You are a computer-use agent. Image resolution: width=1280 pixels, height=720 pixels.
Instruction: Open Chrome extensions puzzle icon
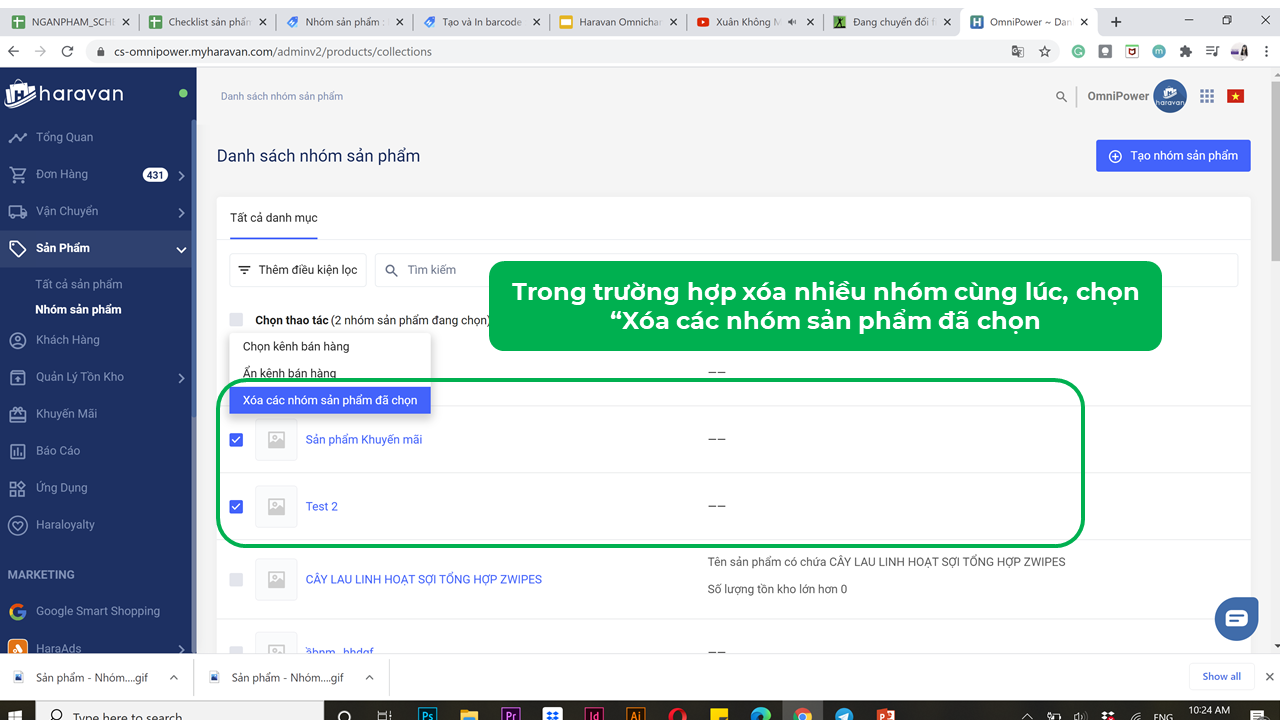(1186, 51)
